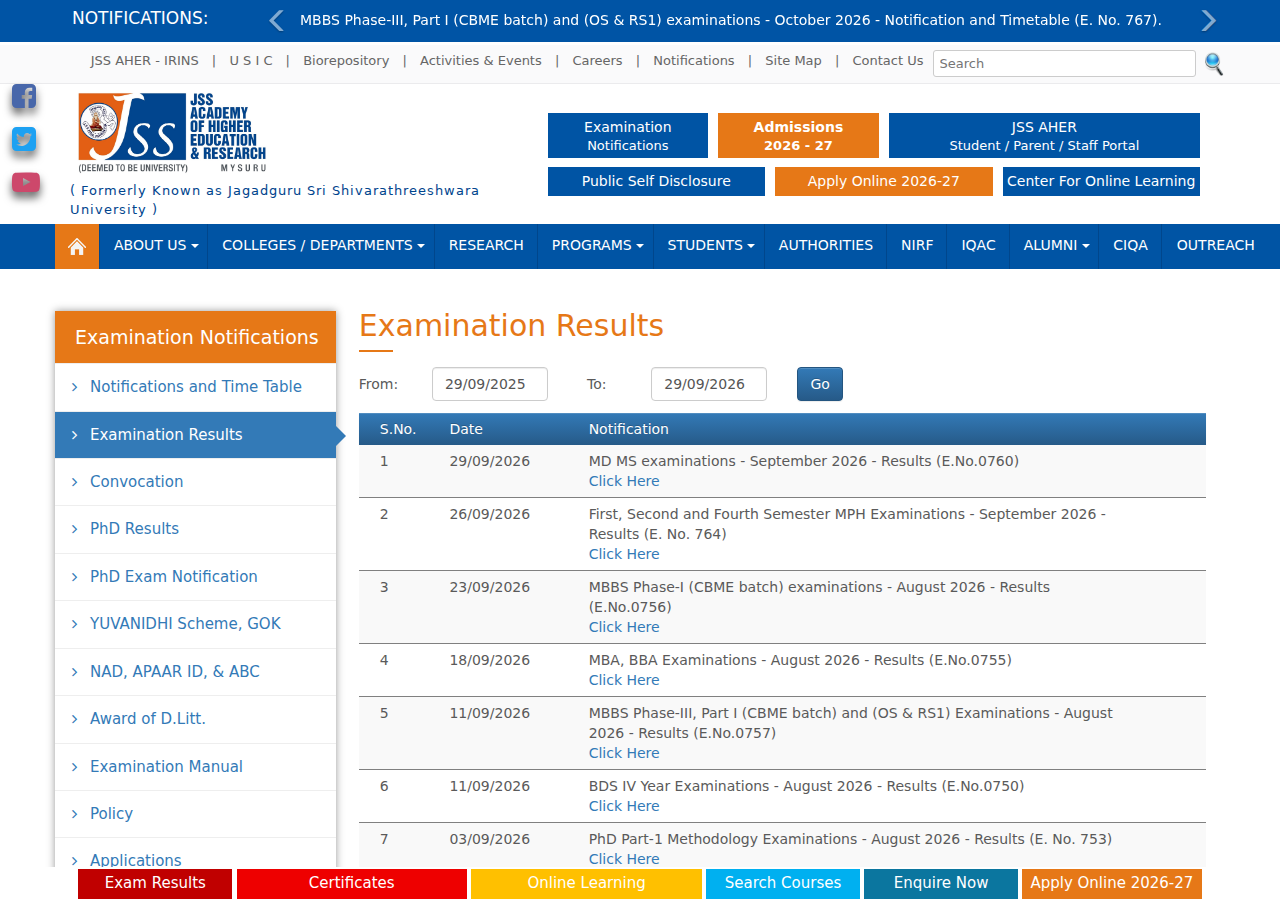Open JSS AHER - IRINS top link
This screenshot has width=1280, height=900.
point(144,61)
